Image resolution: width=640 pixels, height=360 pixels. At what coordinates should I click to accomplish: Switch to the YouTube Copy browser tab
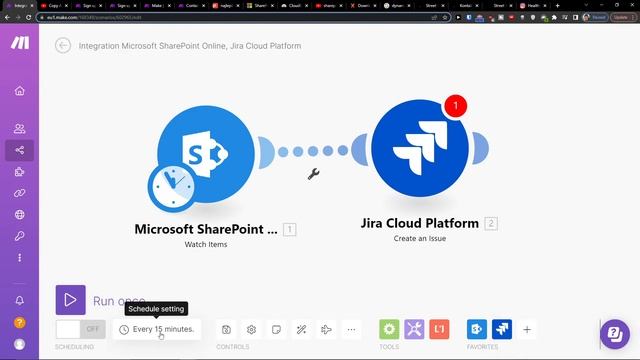pos(54,6)
